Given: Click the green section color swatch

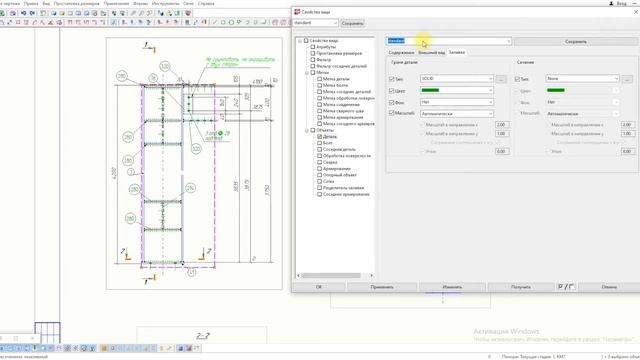Looking at the screenshot, I should pyautogui.click(x=556, y=90).
